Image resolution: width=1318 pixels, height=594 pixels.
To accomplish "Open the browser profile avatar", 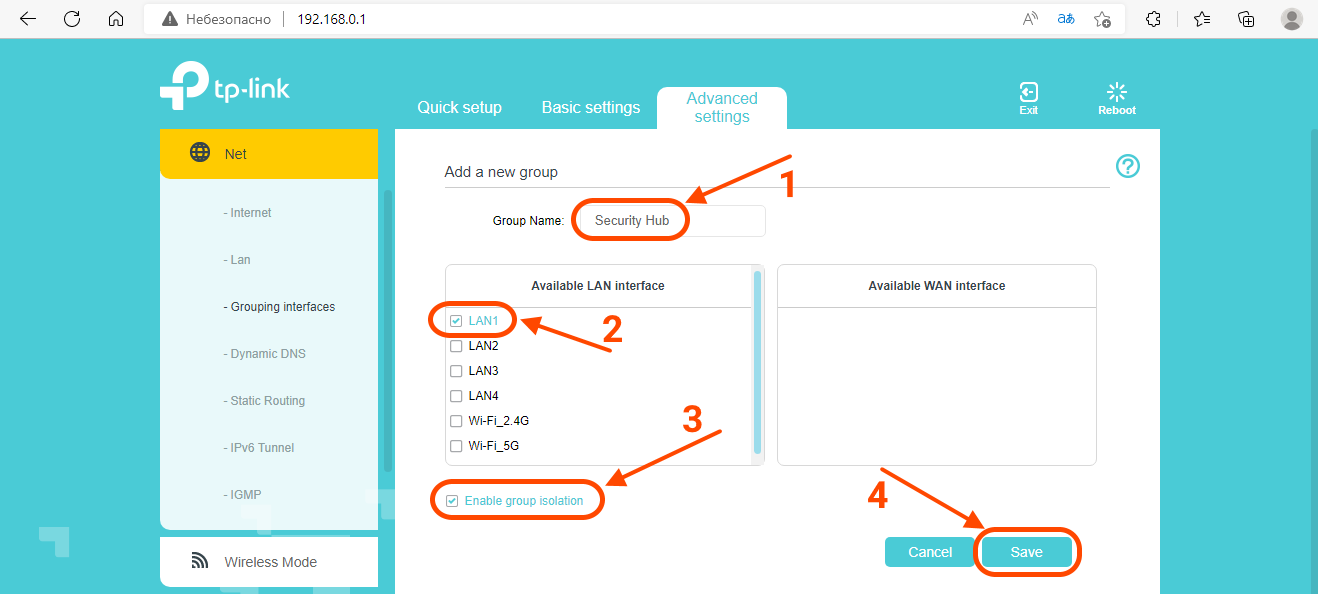I will coord(1292,19).
